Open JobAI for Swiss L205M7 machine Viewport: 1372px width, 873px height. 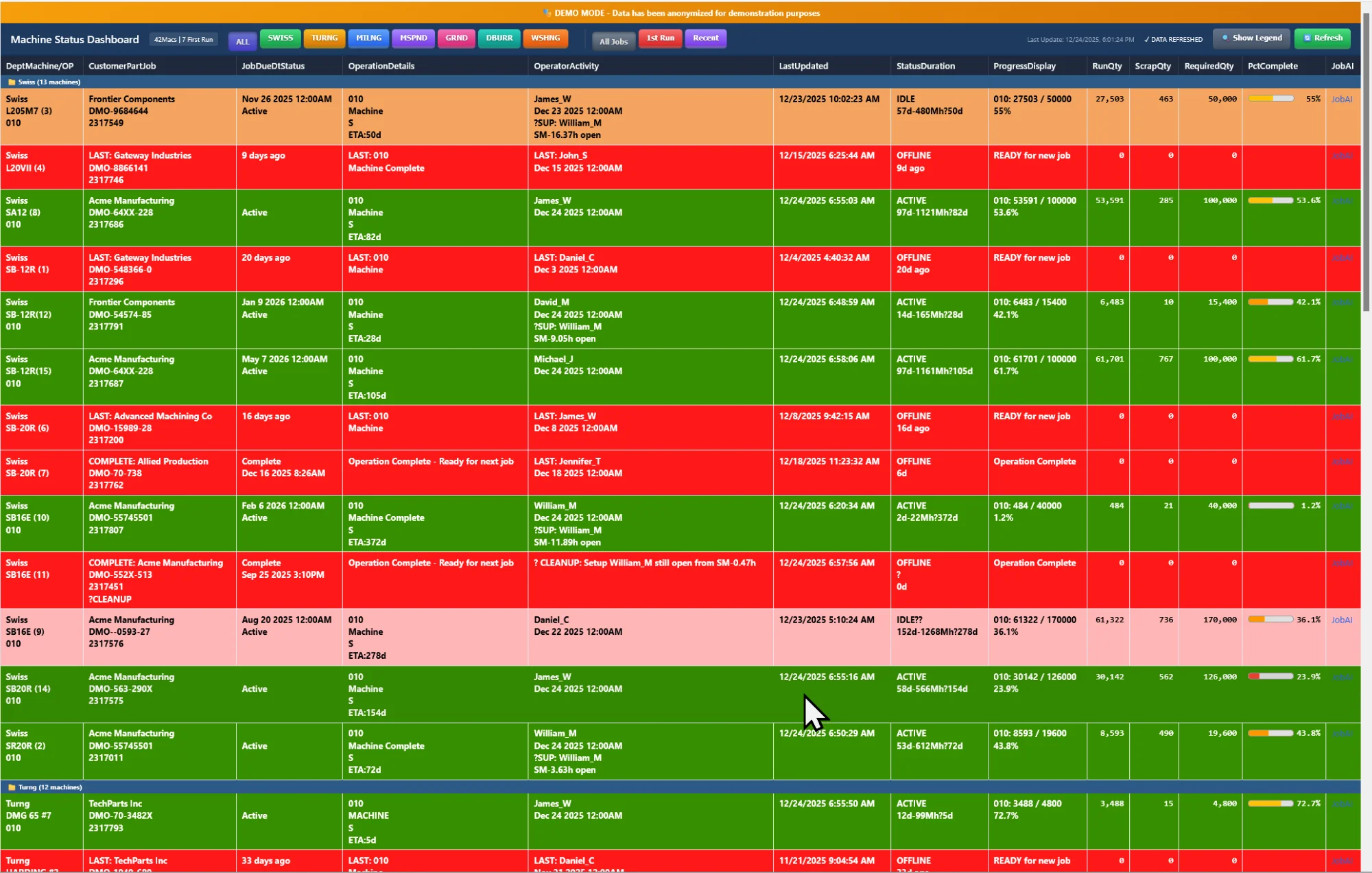(x=1341, y=99)
